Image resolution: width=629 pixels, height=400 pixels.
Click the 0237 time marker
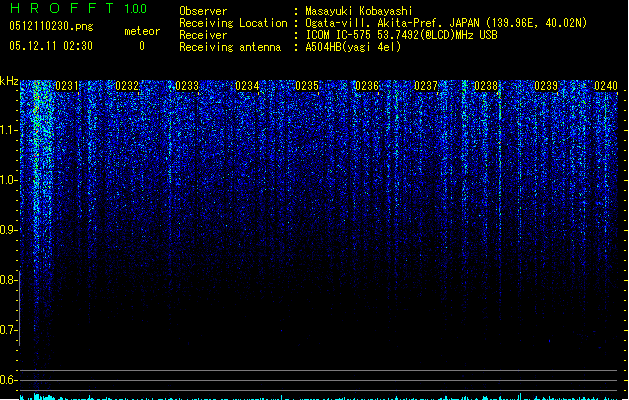coord(426,86)
